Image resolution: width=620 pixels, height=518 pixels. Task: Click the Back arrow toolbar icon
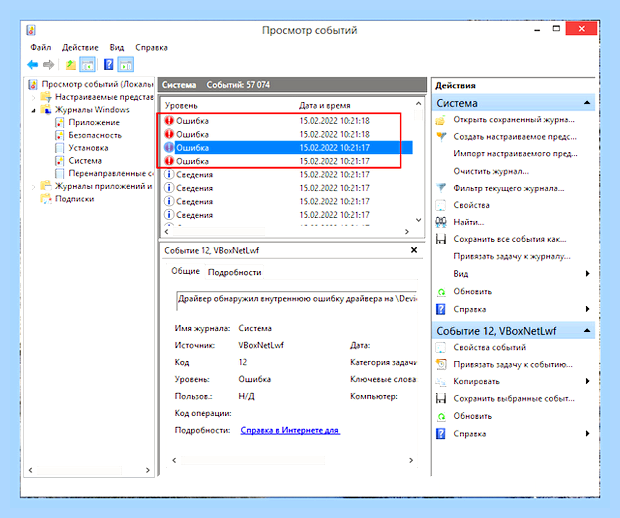(x=32, y=64)
